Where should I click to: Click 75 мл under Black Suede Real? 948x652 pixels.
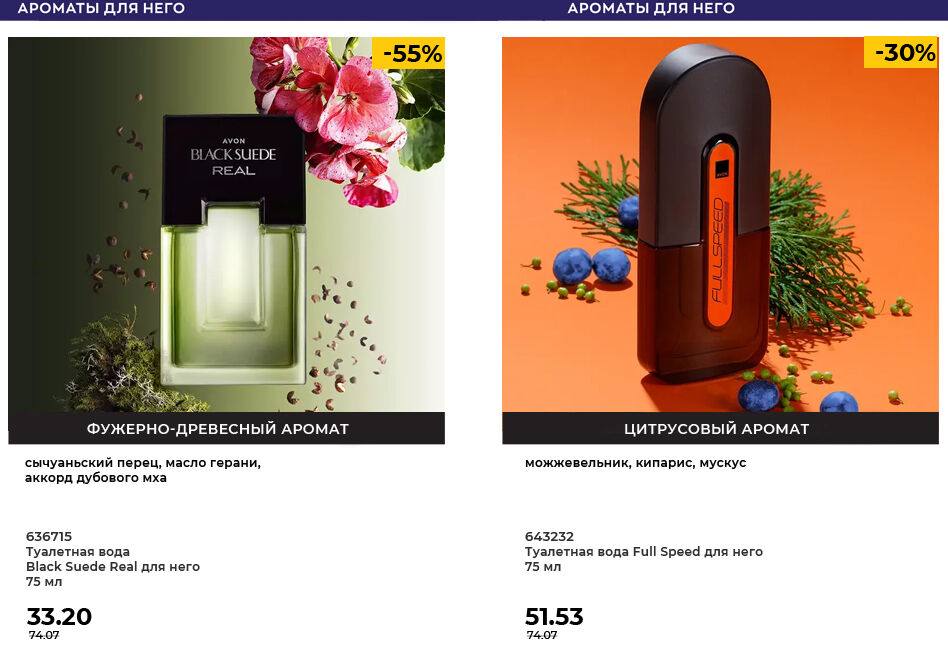(43, 582)
